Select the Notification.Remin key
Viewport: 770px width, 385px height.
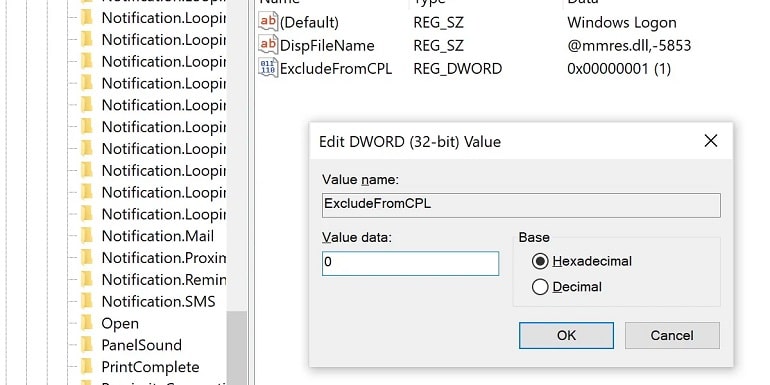(x=164, y=279)
